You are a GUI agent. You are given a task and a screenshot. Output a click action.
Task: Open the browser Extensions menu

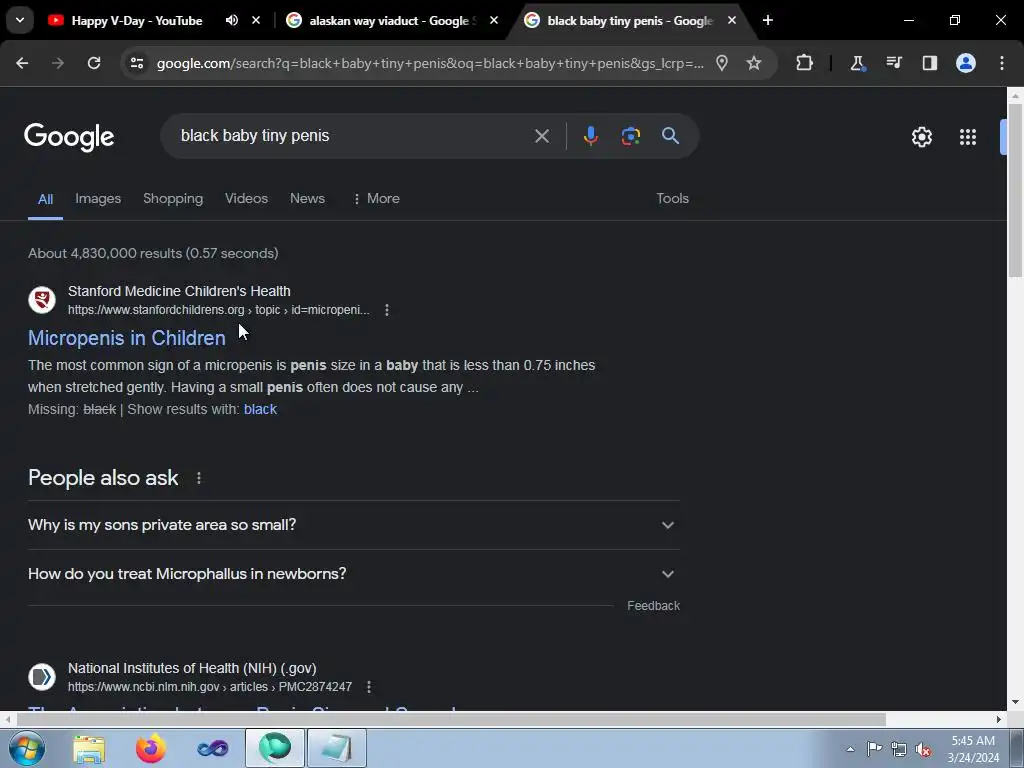coord(805,63)
